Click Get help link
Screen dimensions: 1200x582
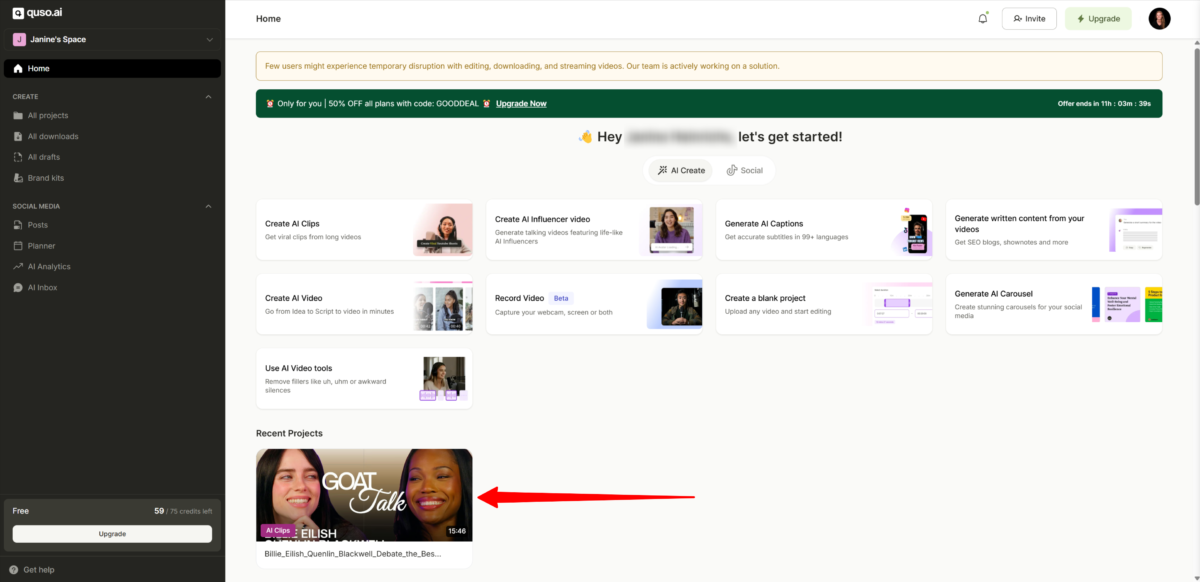coord(39,570)
